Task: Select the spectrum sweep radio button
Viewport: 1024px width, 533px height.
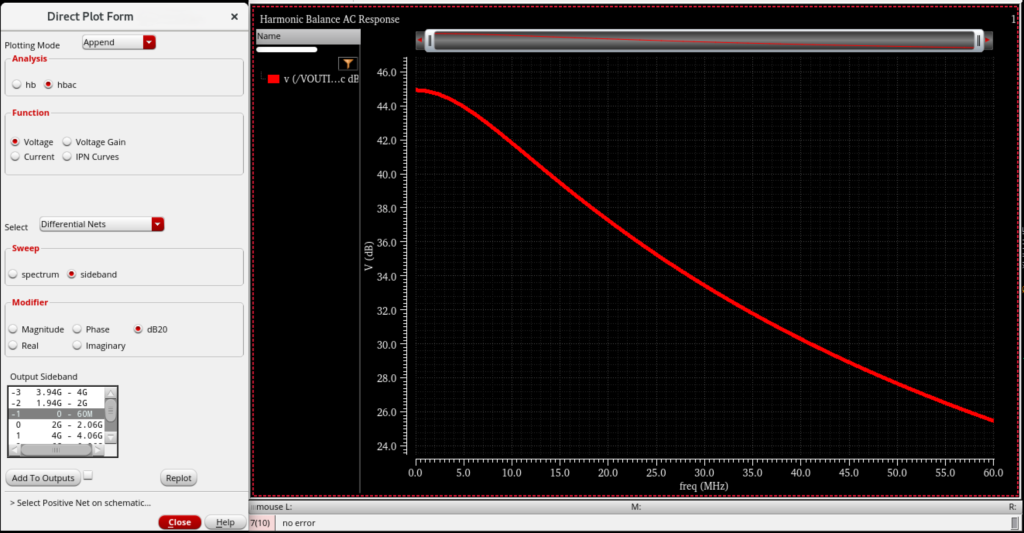Action: [13, 274]
